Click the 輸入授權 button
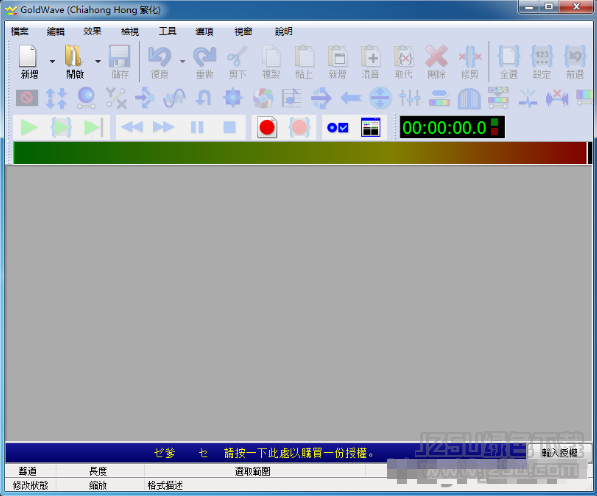 click(x=559, y=453)
